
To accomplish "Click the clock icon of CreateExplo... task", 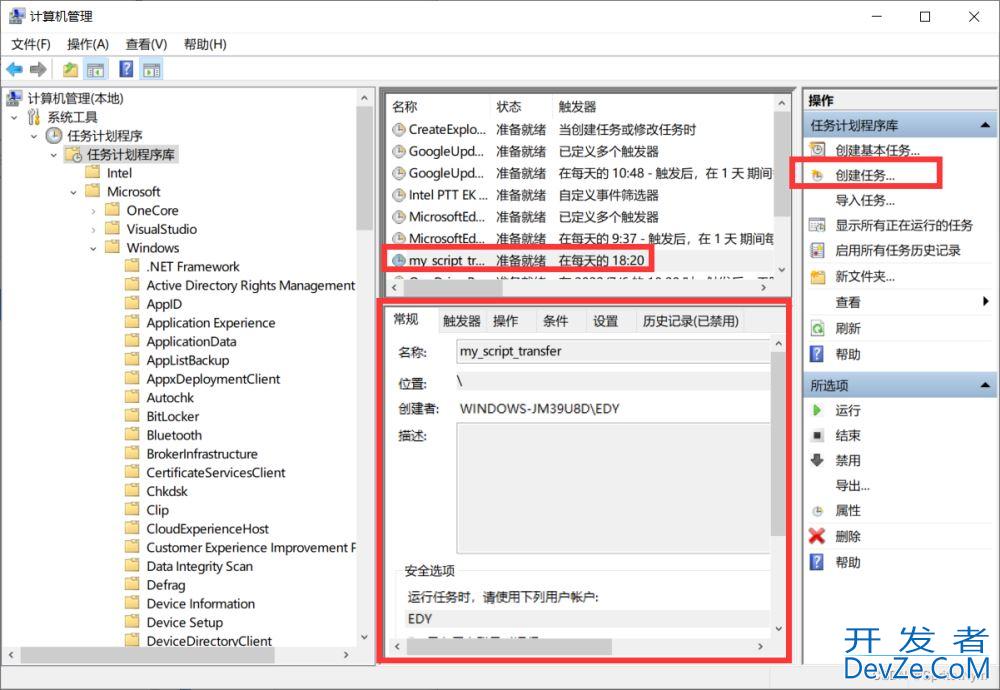I will pos(399,129).
